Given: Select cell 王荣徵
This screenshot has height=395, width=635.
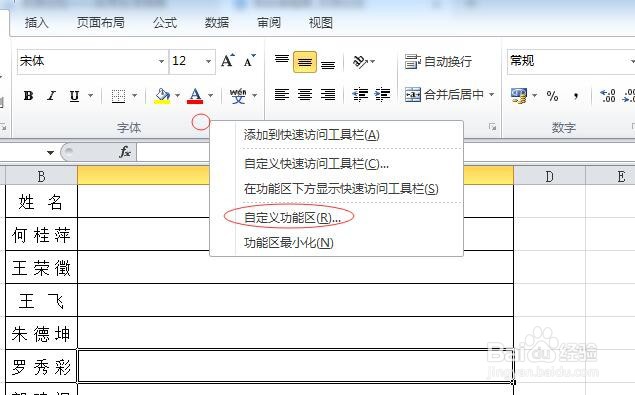Looking at the screenshot, I should [41, 268].
